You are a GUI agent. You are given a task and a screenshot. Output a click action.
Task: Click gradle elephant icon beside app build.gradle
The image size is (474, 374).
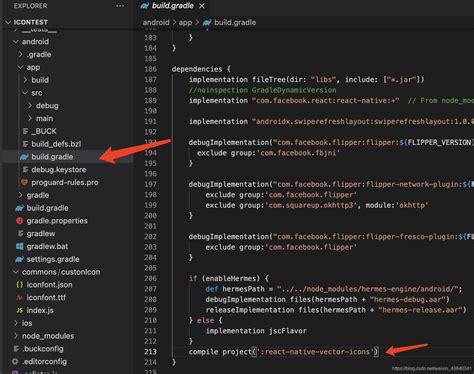(24, 157)
